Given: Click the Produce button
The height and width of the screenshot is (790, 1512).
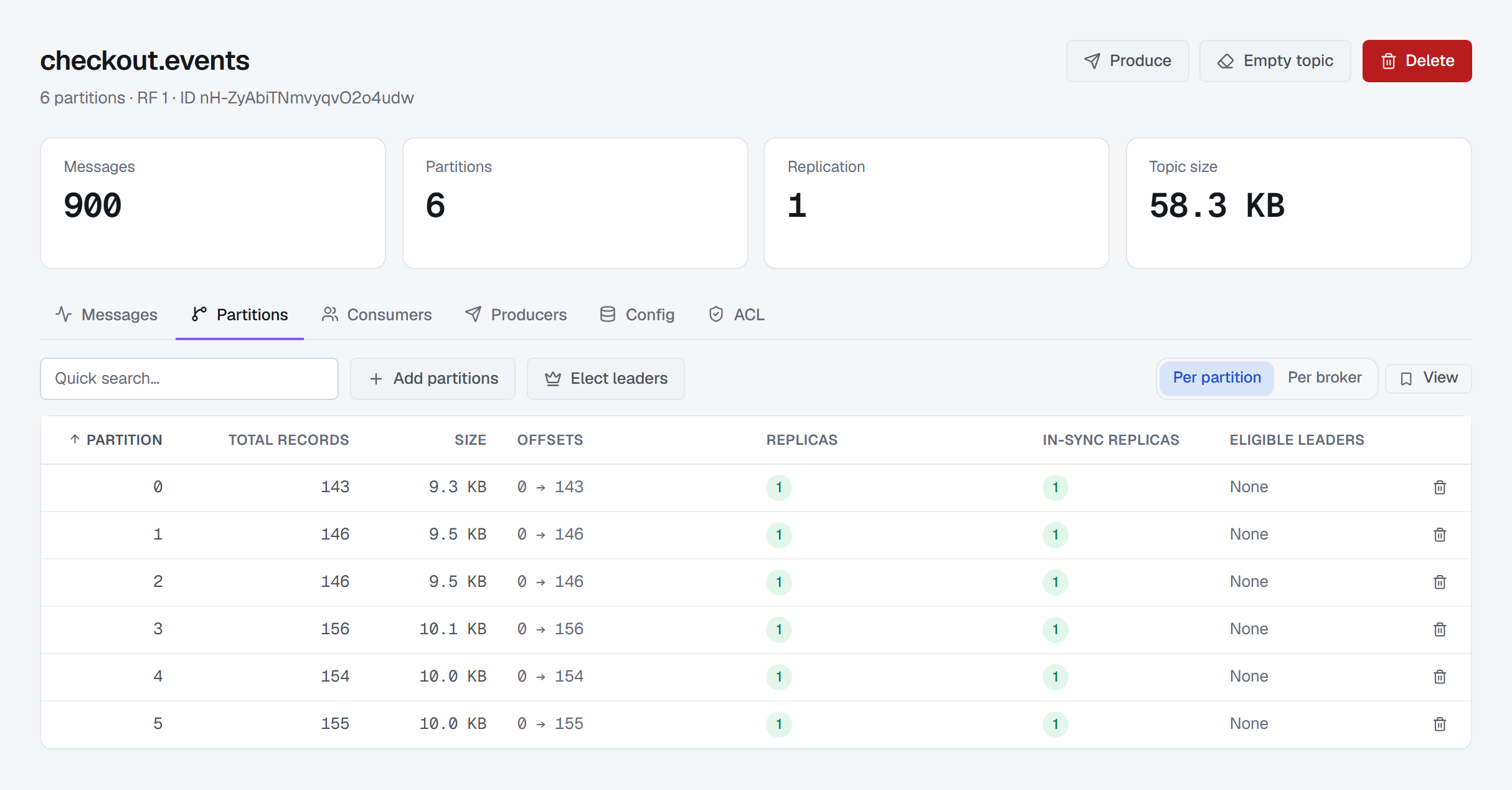Looking at the screenshot, I should [1127, 61].
